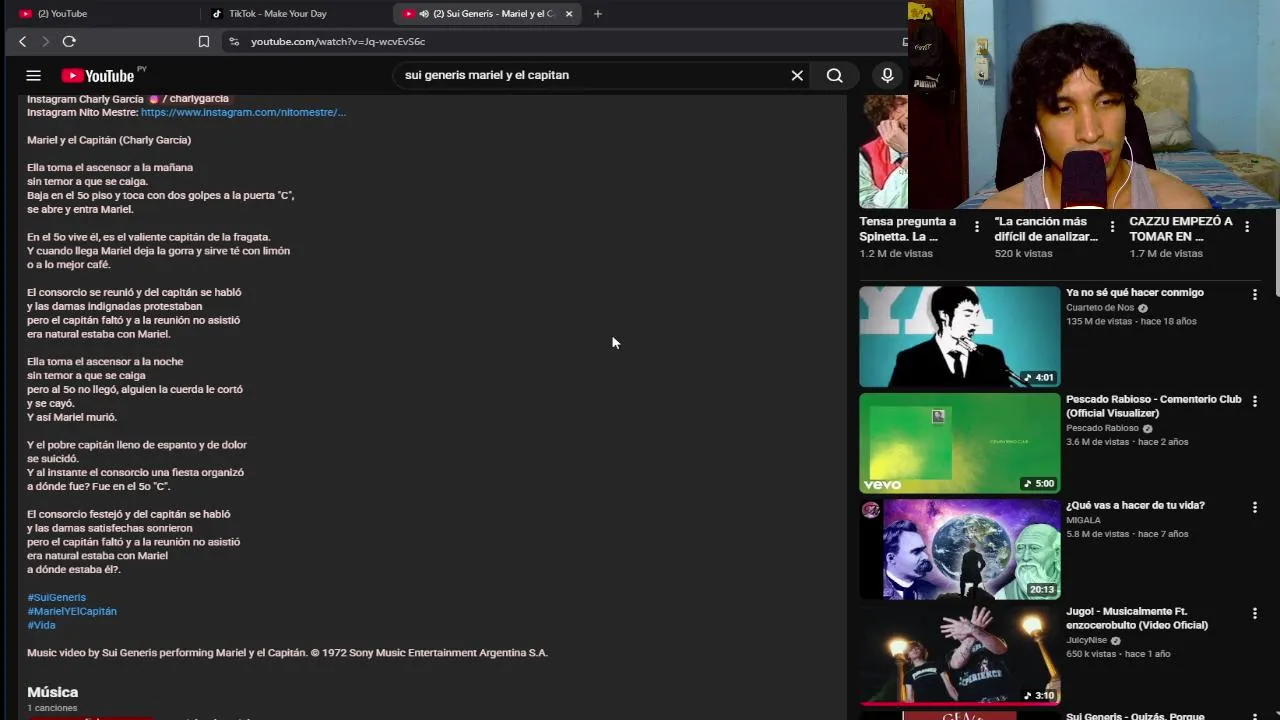Reload the page with the refresh icon
Image resolution: width=1280 pixels, height=720 pixels.
point(69,41)
